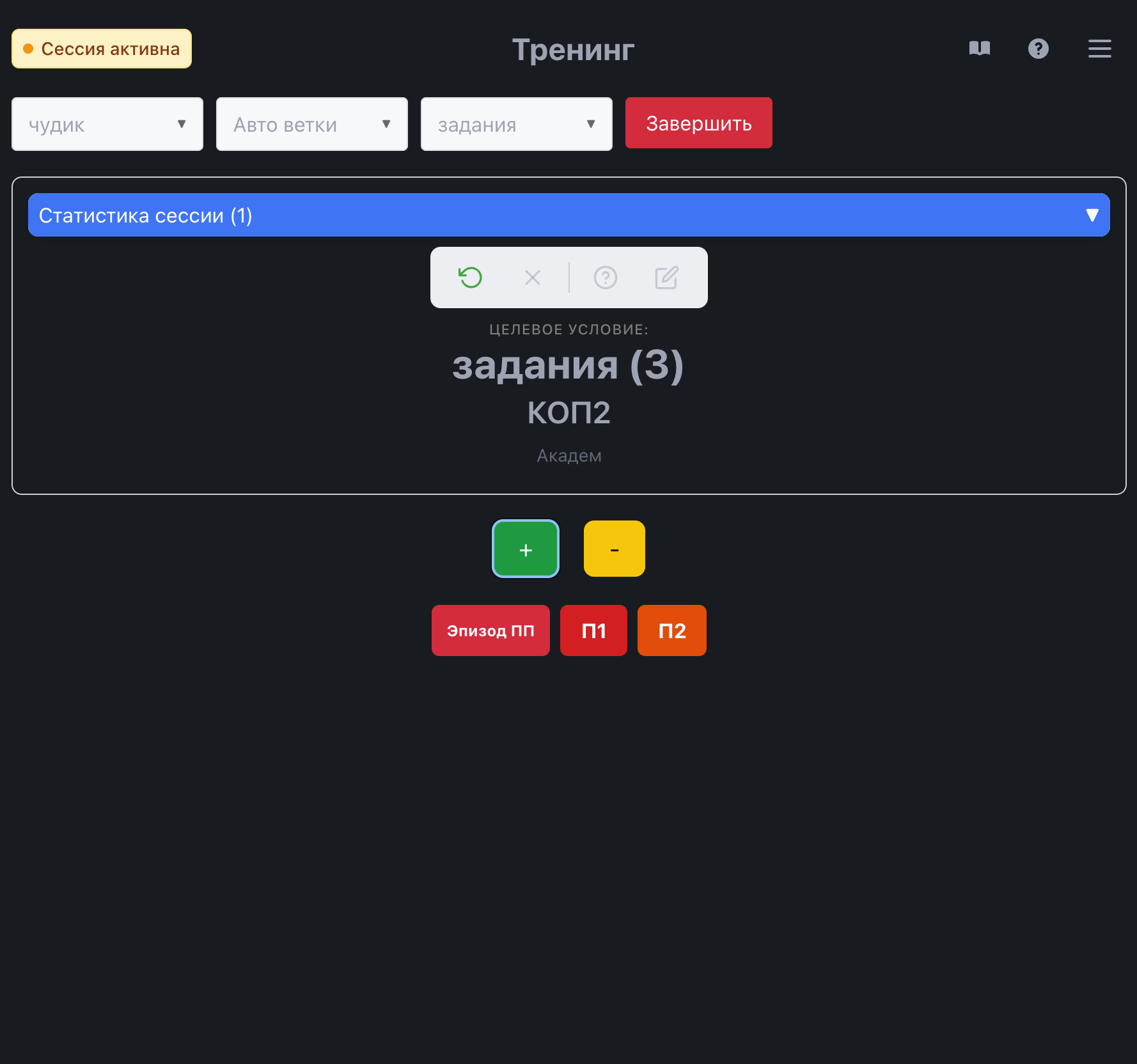The width and height of the screenshot is (1137, 1064).
Task: Click the edit pencil icon
Action: coord(666,278)
